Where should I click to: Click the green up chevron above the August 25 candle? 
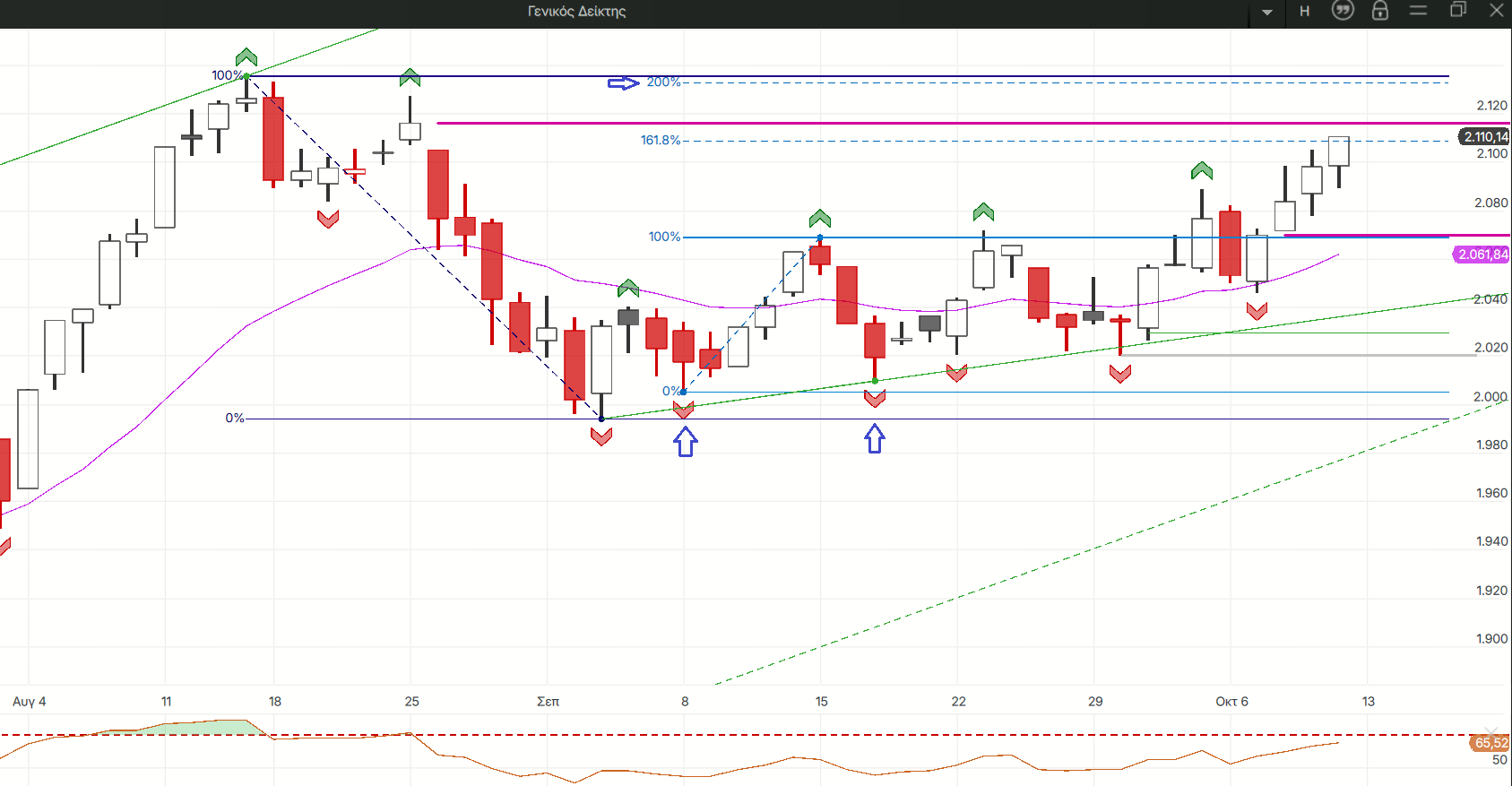[410, 77]
